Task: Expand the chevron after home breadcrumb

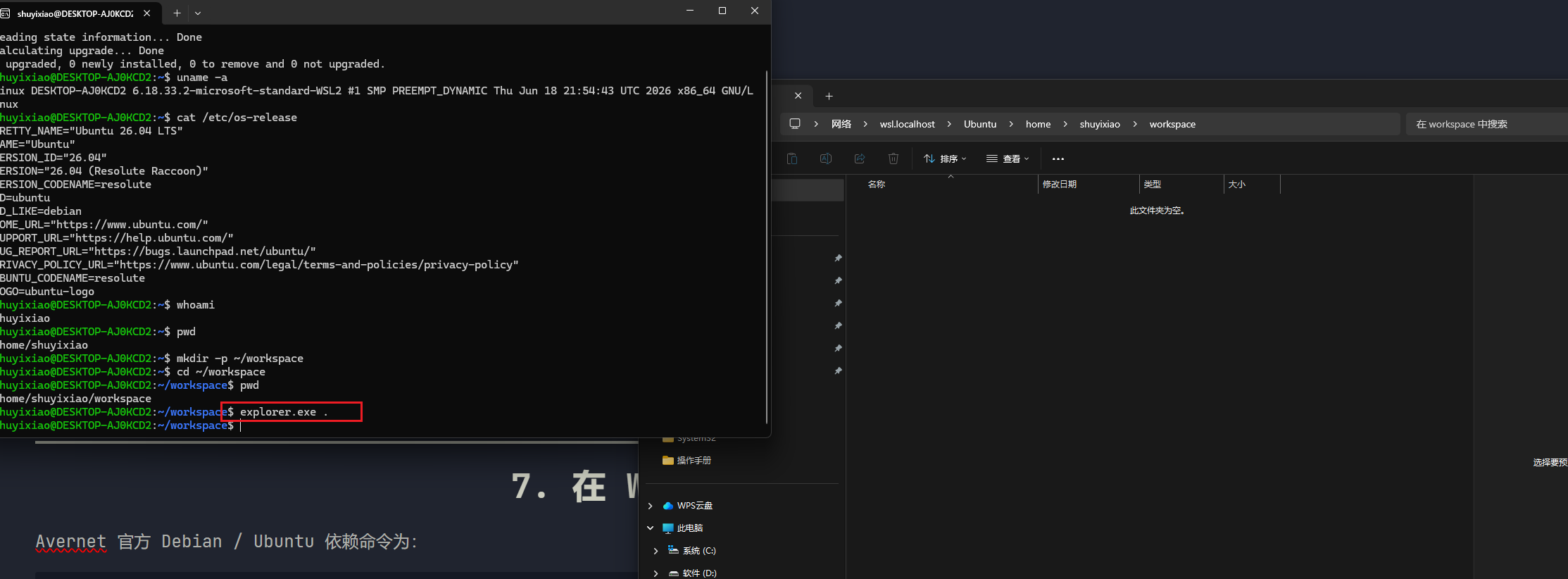Action: tap(1065, 124)
